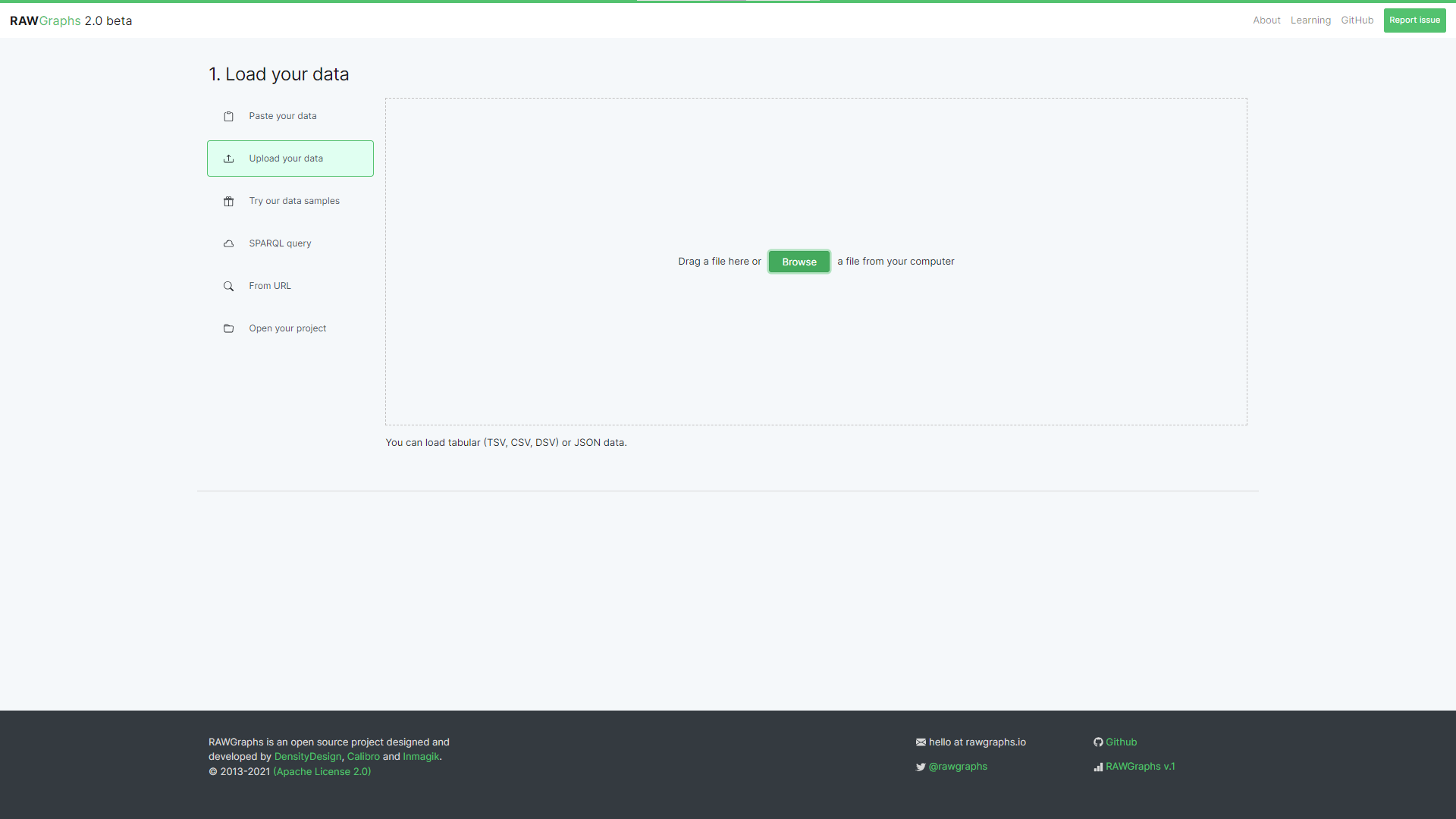The height and width of the screenshot is (819, 1456).
Task: Click the folder icon beside Open your project
Action: [228, 328]
